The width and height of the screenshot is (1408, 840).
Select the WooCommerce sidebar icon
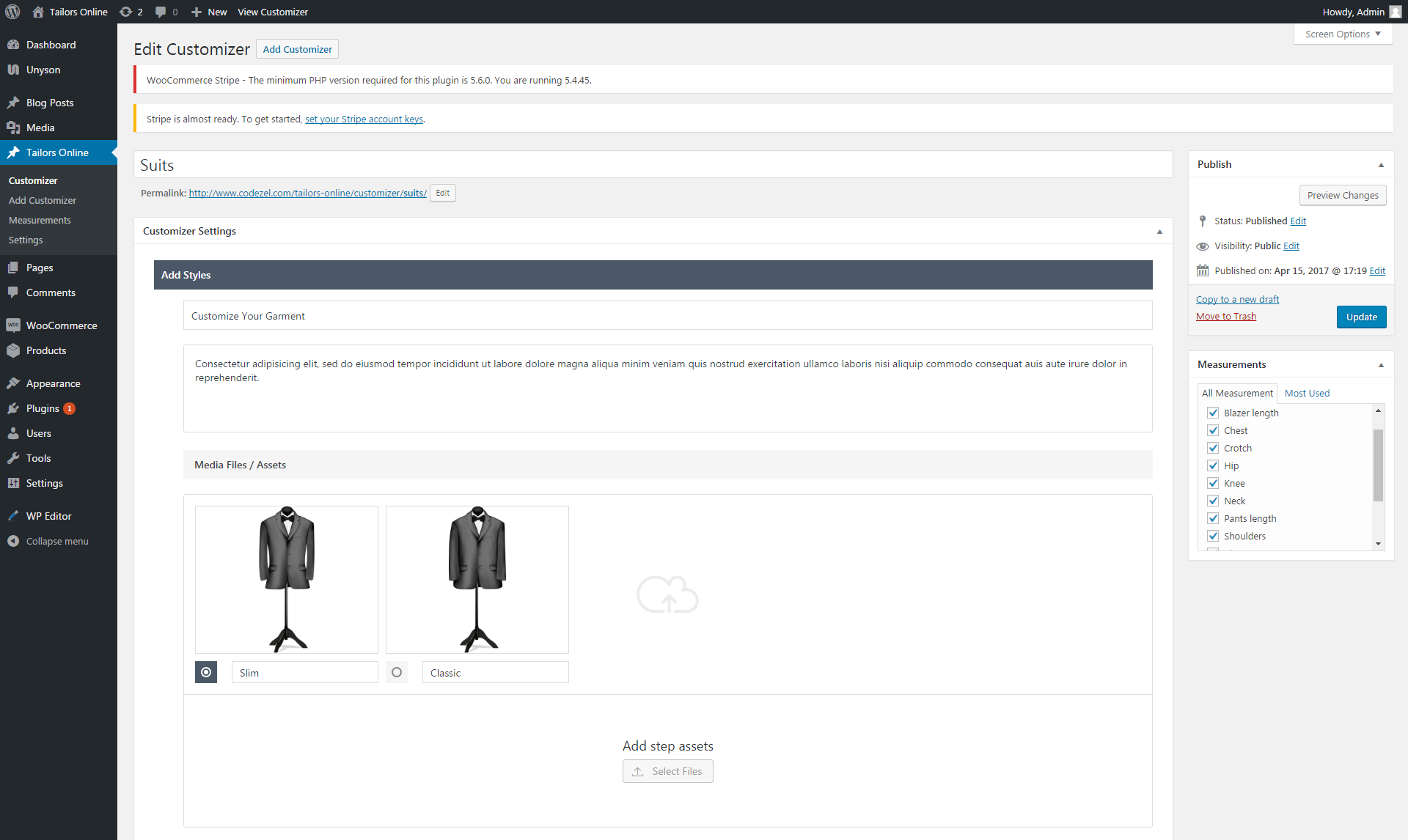(15, 325)
